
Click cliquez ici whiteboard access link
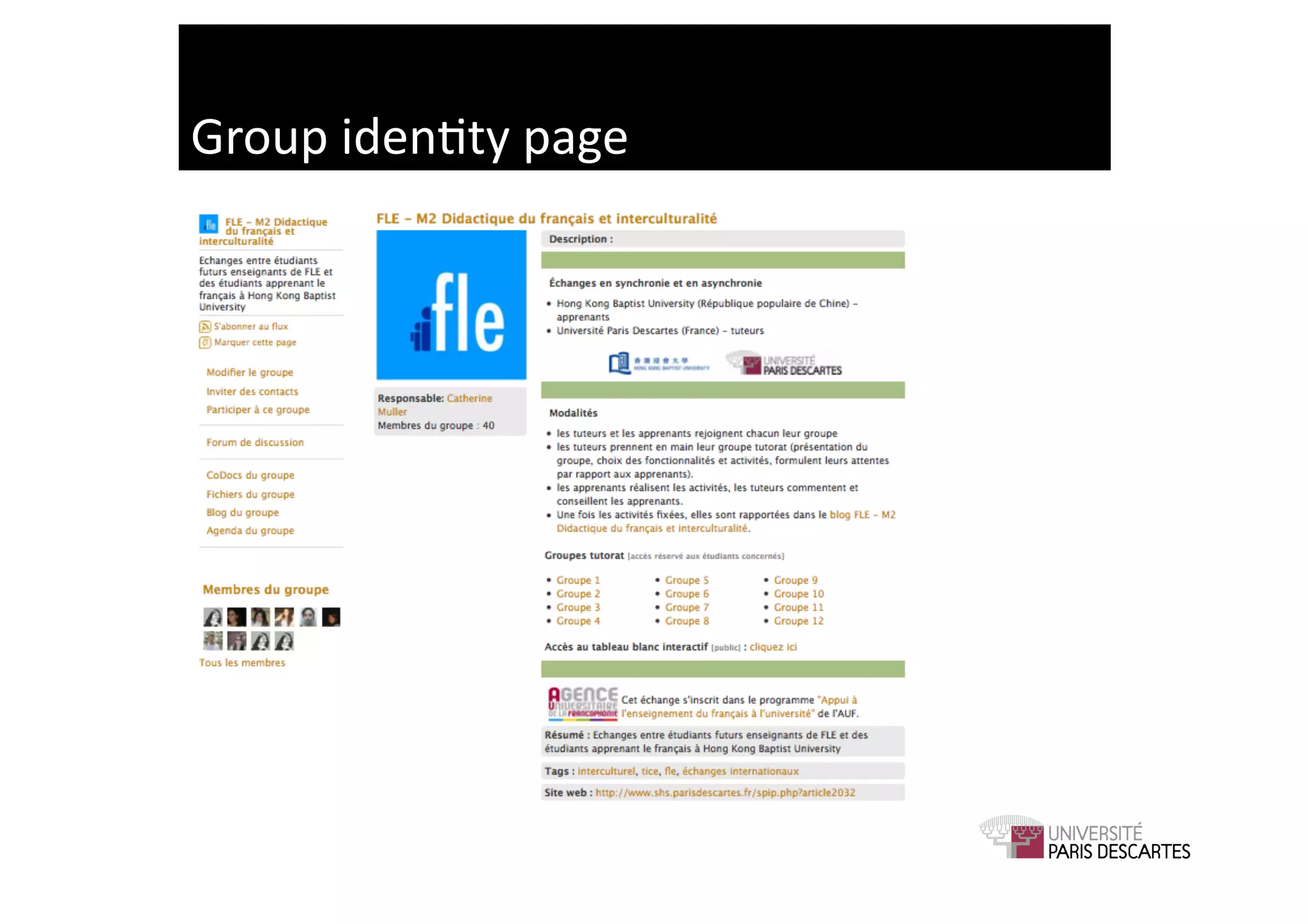click(x=773, y=647)
